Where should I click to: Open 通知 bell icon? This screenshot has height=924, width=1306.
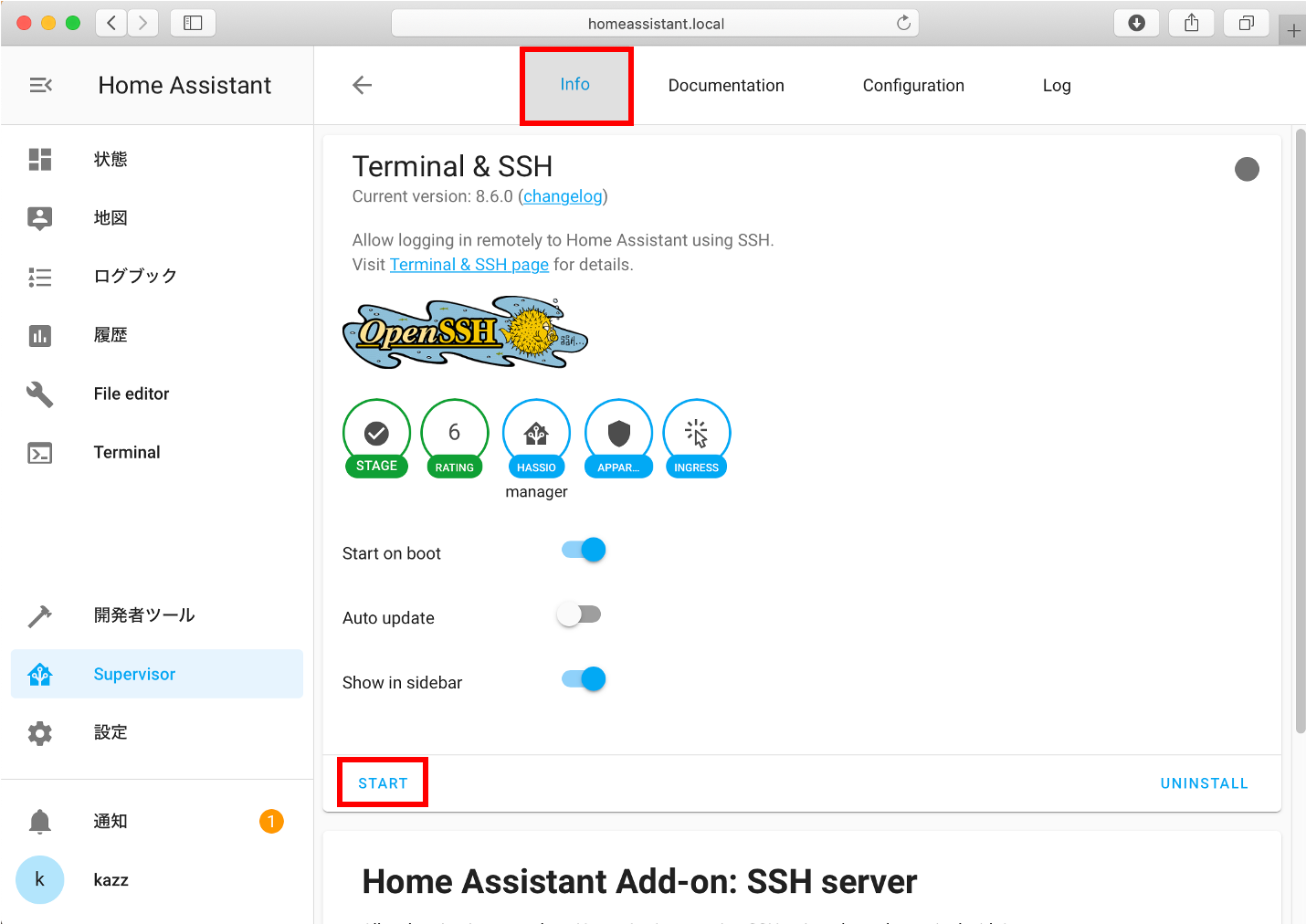pos(40,822)
